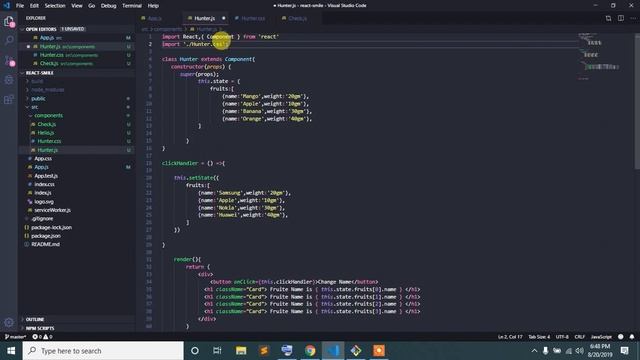The height and width of the screenshot is (360, 640).
Task: Change JavaScript language mode in status bar
Action: tap(601, 337)
